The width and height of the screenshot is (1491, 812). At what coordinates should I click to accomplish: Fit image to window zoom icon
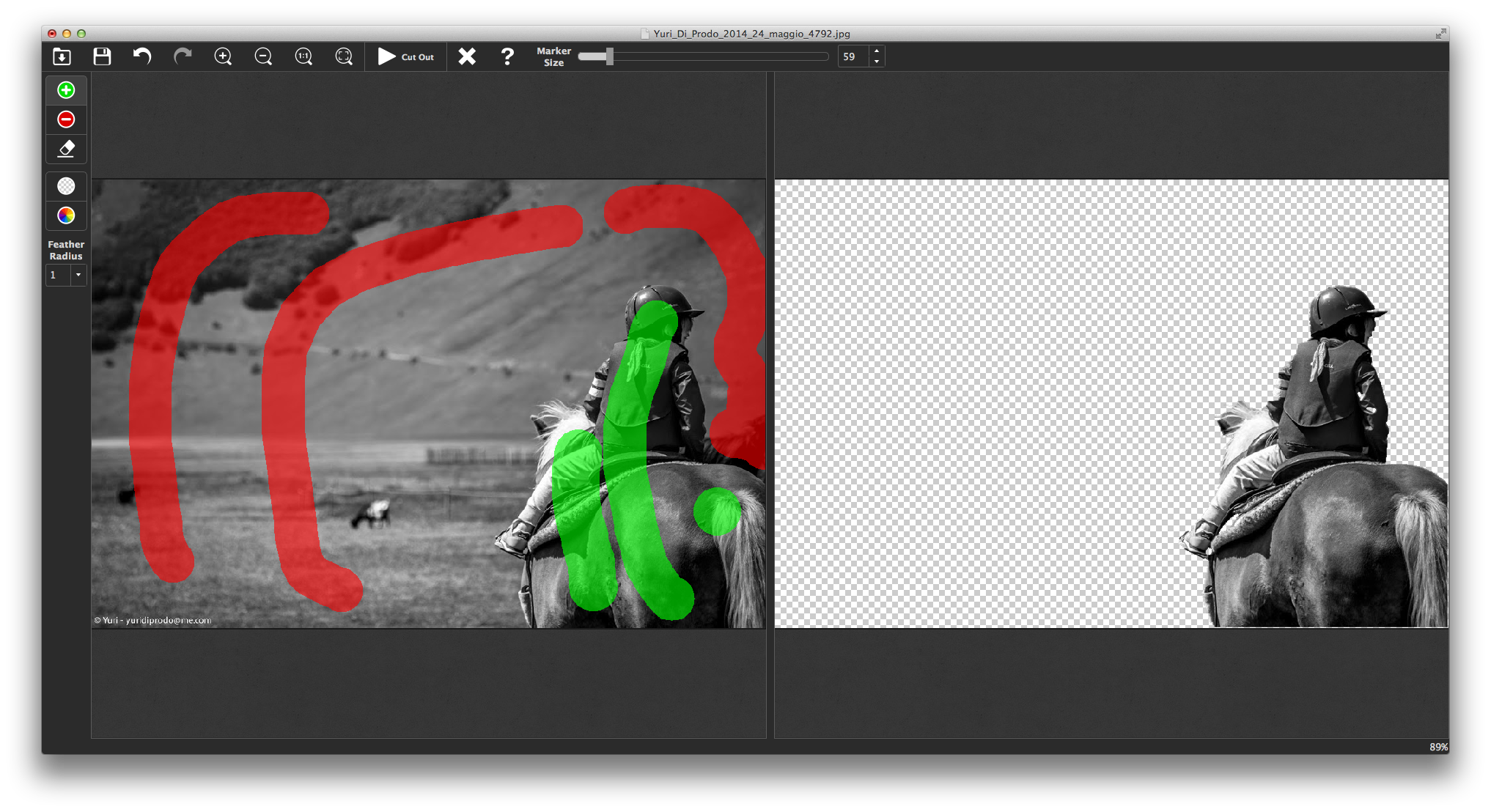click(x=344, y=56)
